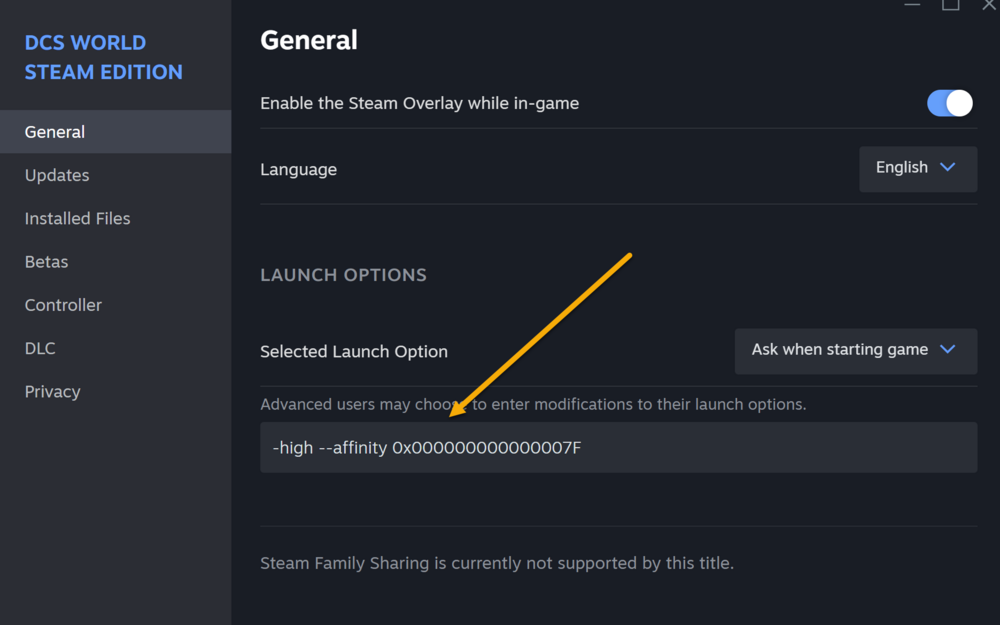Click the Launch Options section heading

343,275
